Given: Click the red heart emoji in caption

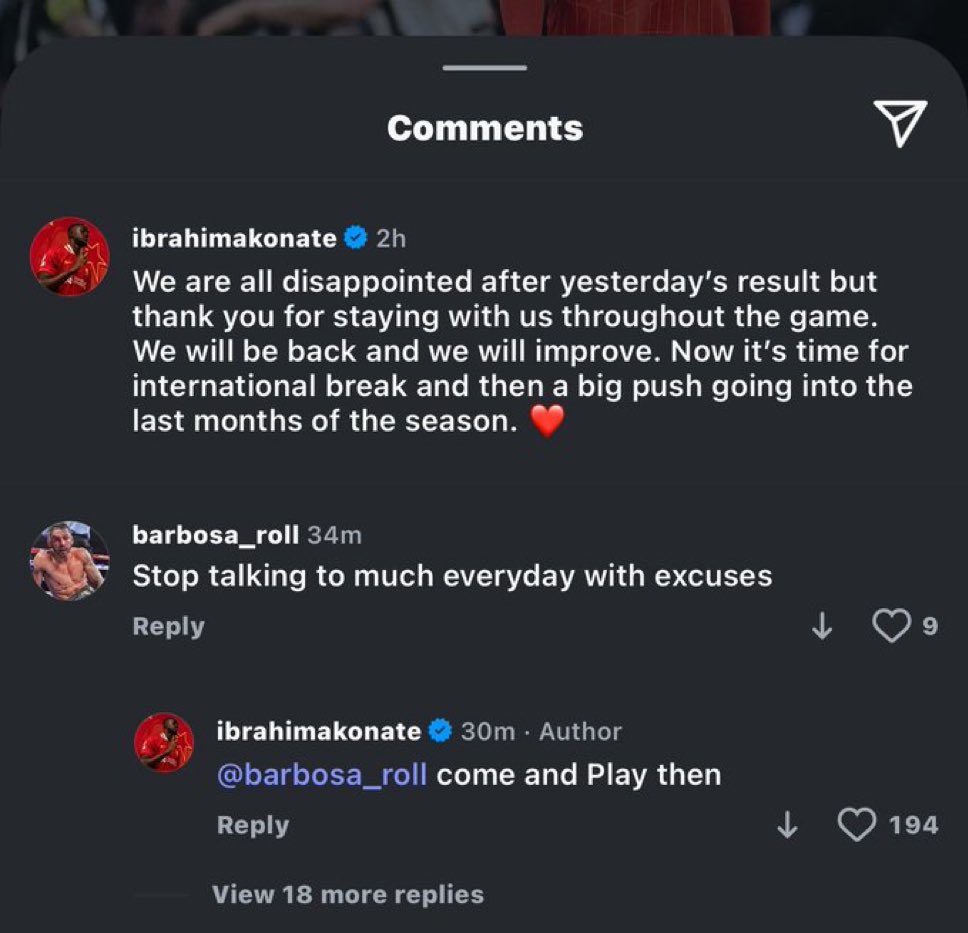Looking at the screenshot, I should point(548,420).
